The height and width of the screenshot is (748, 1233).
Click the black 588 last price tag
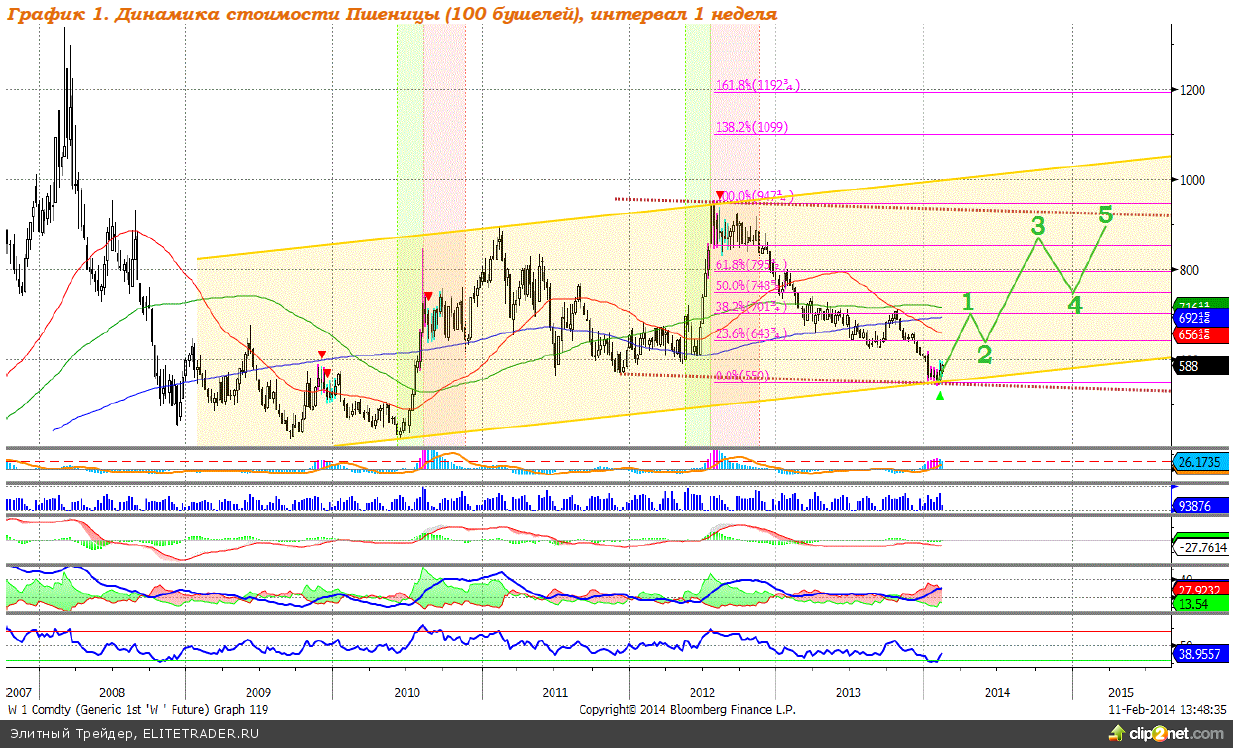click(x=1200, y=367)
